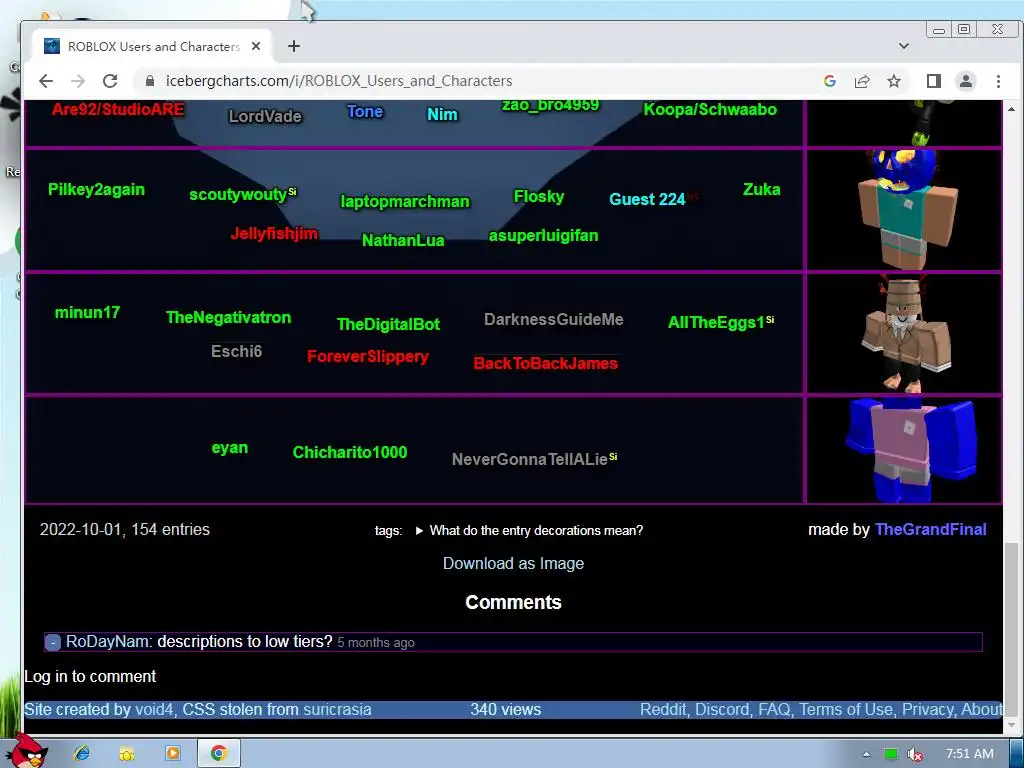Open void4 creator link
1024x768 pixels.
pos(153,710)
